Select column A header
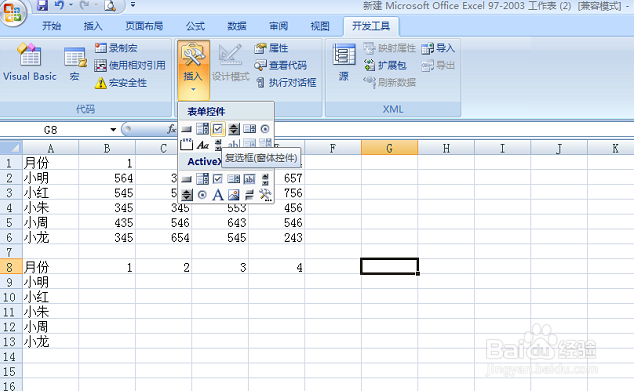This screenshot has width=634, height=391. tap(51, 148)
